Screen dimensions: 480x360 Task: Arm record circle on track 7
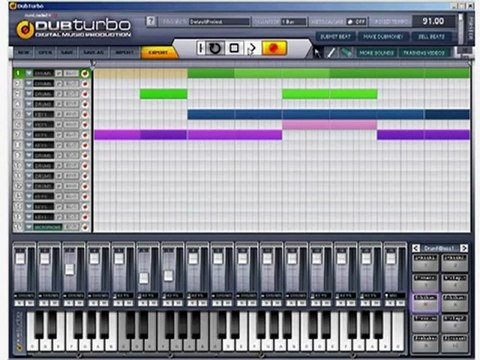[x=85, y=135]
